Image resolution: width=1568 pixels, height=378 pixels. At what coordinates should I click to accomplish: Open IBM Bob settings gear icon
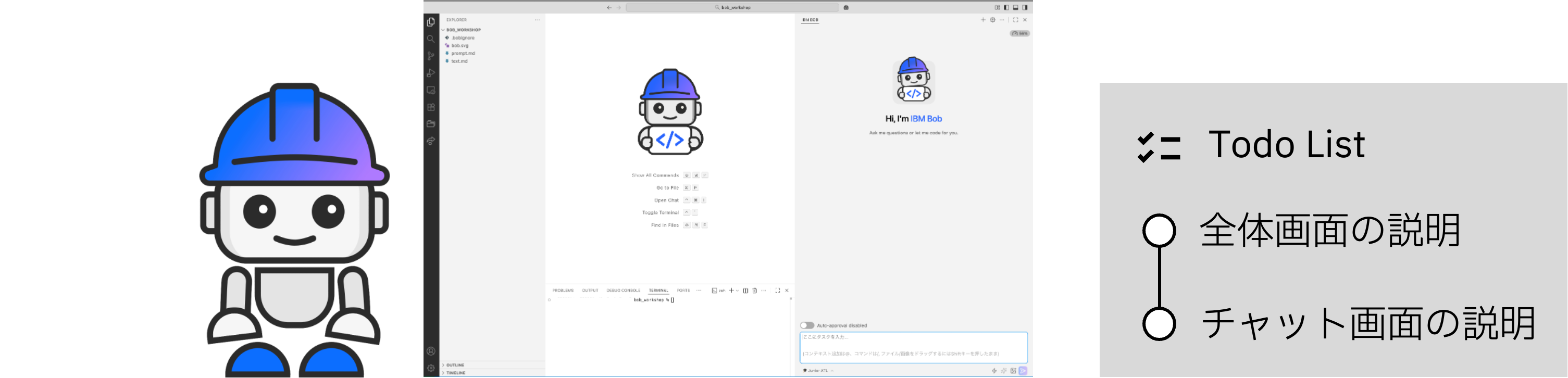coord(993,20)
